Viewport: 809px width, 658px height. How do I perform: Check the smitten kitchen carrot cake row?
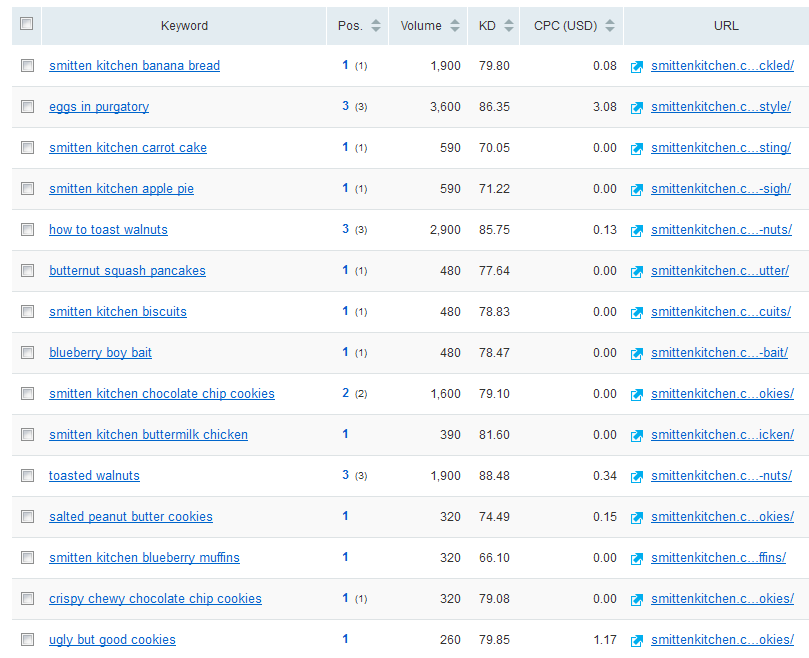(x=27, y=148)
